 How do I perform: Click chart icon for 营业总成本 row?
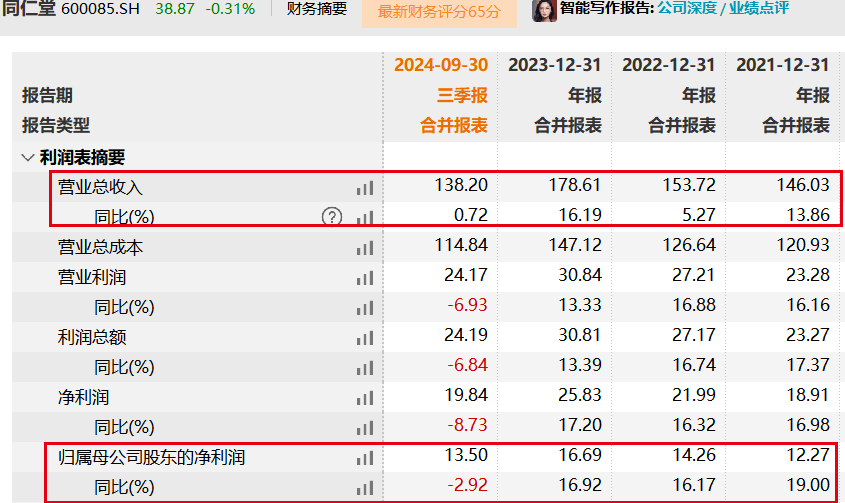click(x=364, y=247)
